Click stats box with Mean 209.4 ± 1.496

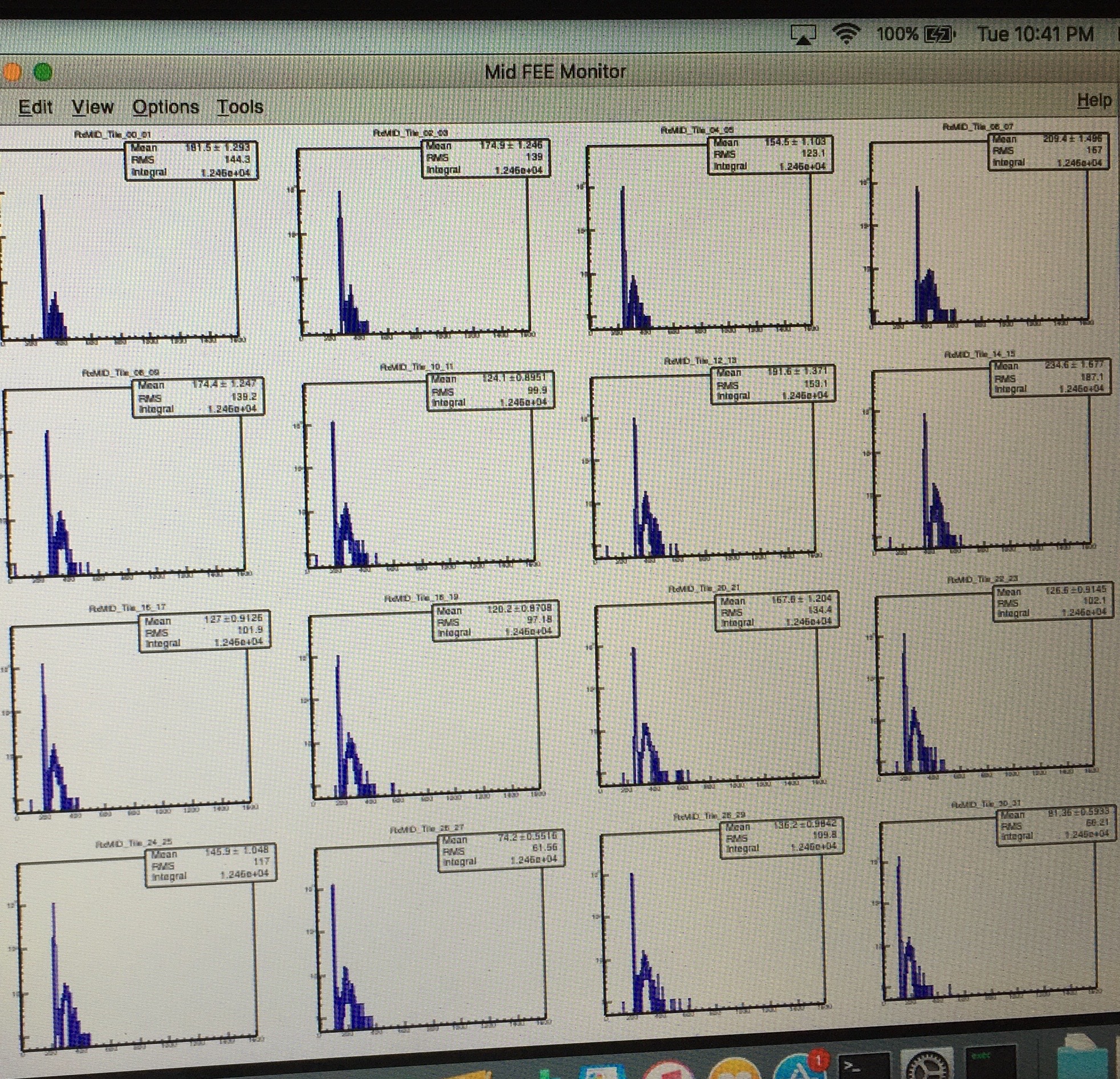coord(1049,152)
